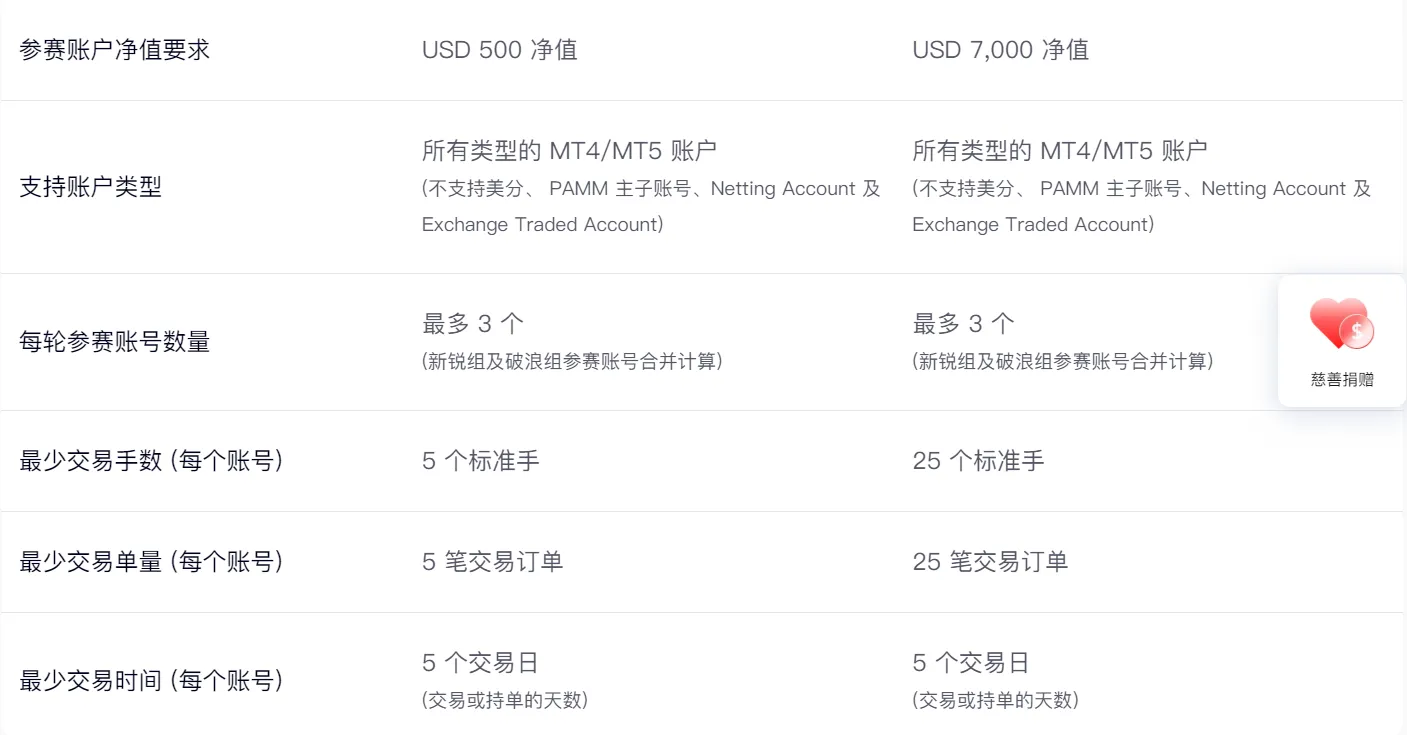
Task: Open the 慈善捐赠 floating button label
Action: coord(1342,380)
